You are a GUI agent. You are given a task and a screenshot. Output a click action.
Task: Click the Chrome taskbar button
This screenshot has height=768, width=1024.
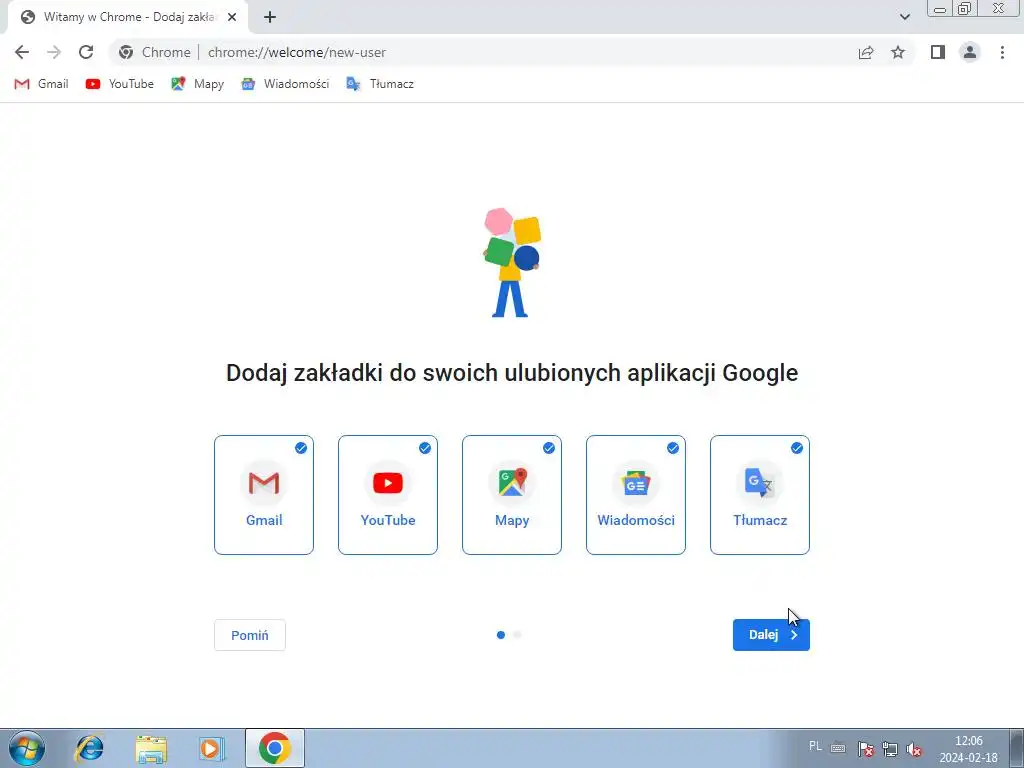(275, 748)
